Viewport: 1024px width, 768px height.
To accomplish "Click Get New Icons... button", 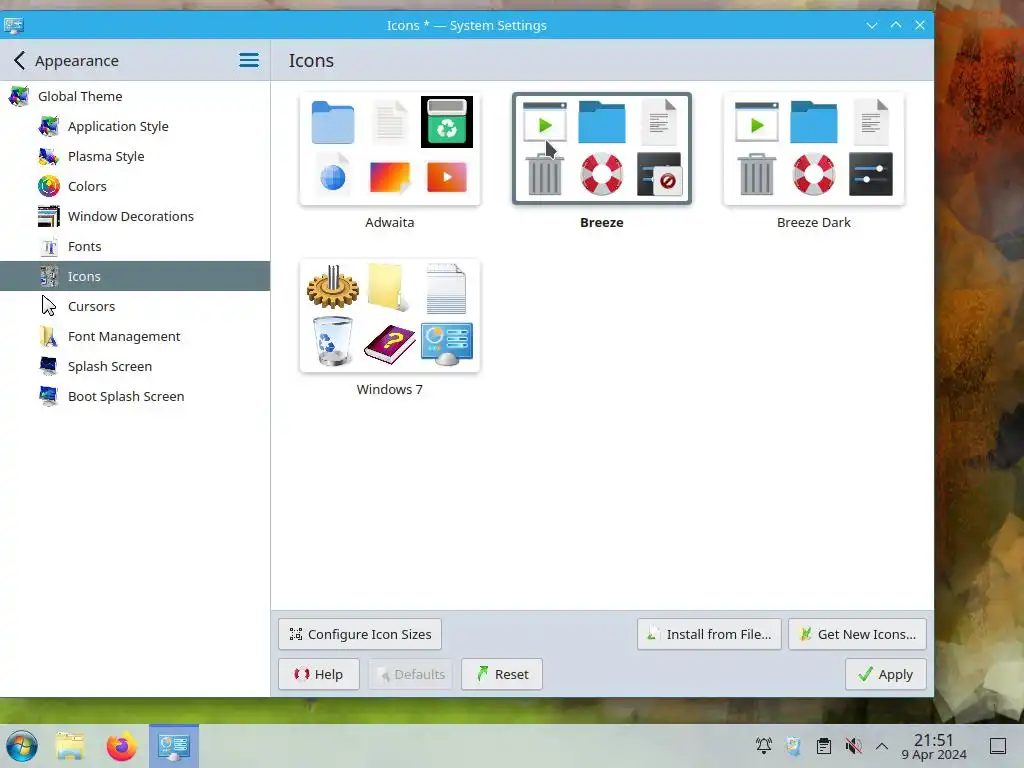I will (857, 634).
